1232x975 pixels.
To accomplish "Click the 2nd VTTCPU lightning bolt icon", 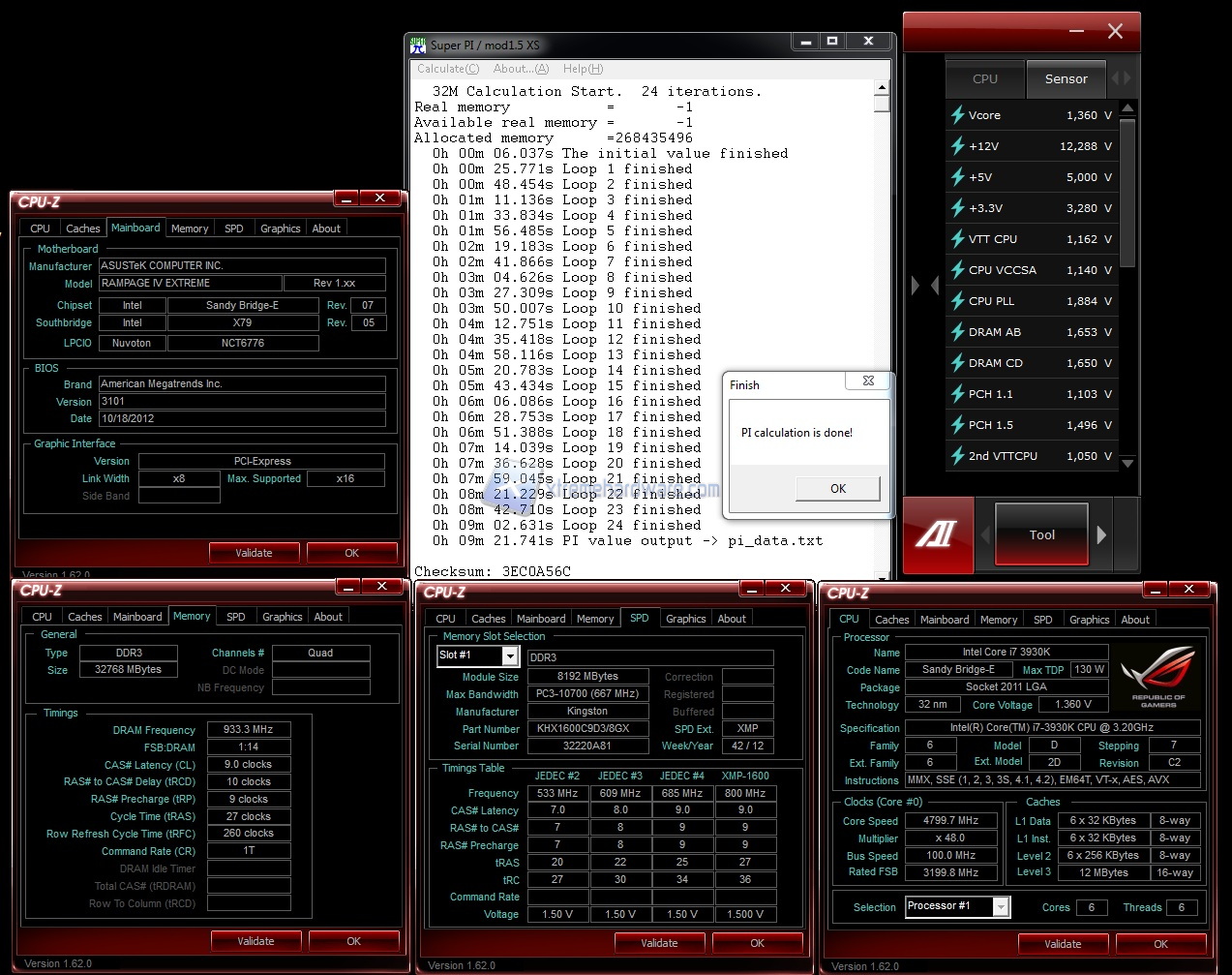I will tap(957, 456).
